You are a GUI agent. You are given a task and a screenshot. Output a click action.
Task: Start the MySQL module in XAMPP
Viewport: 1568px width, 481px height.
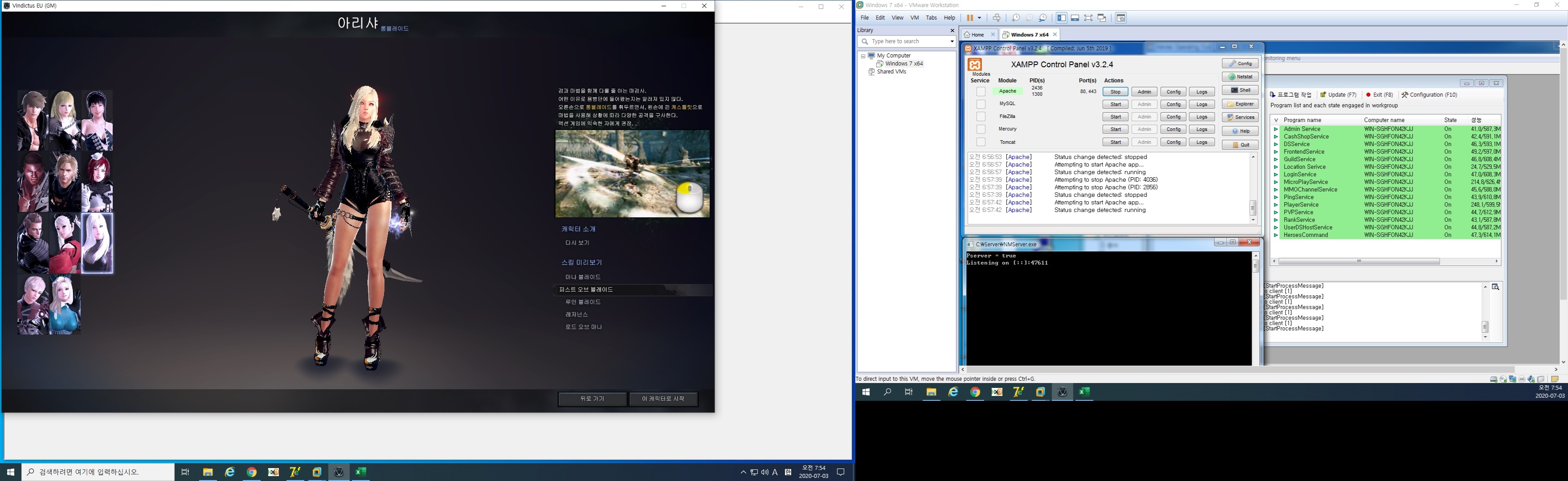[x=1115, y=105]
